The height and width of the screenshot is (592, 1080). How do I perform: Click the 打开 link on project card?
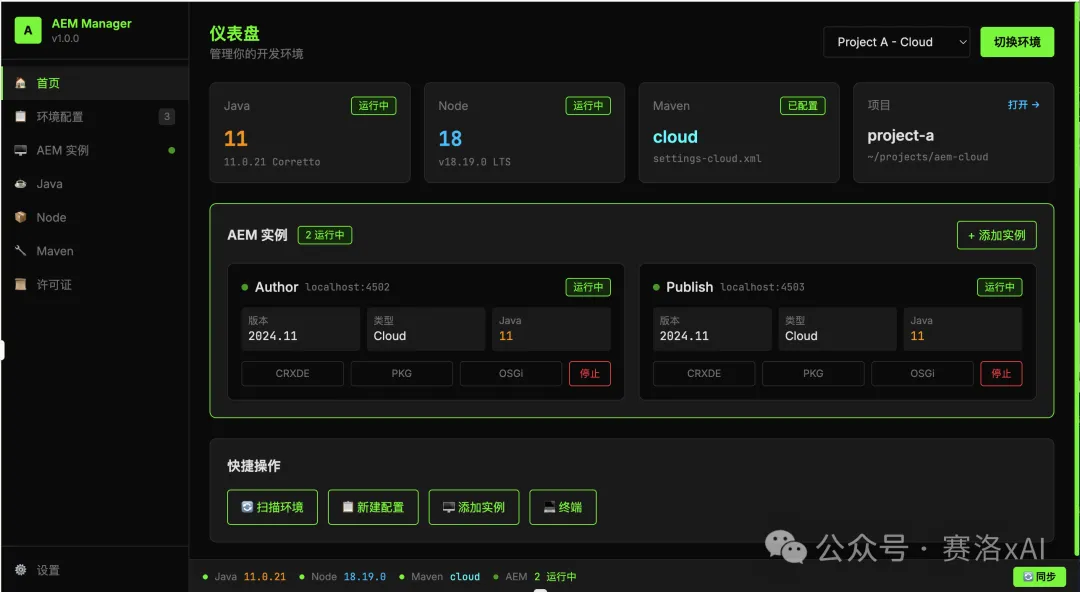pos(1023,104)
